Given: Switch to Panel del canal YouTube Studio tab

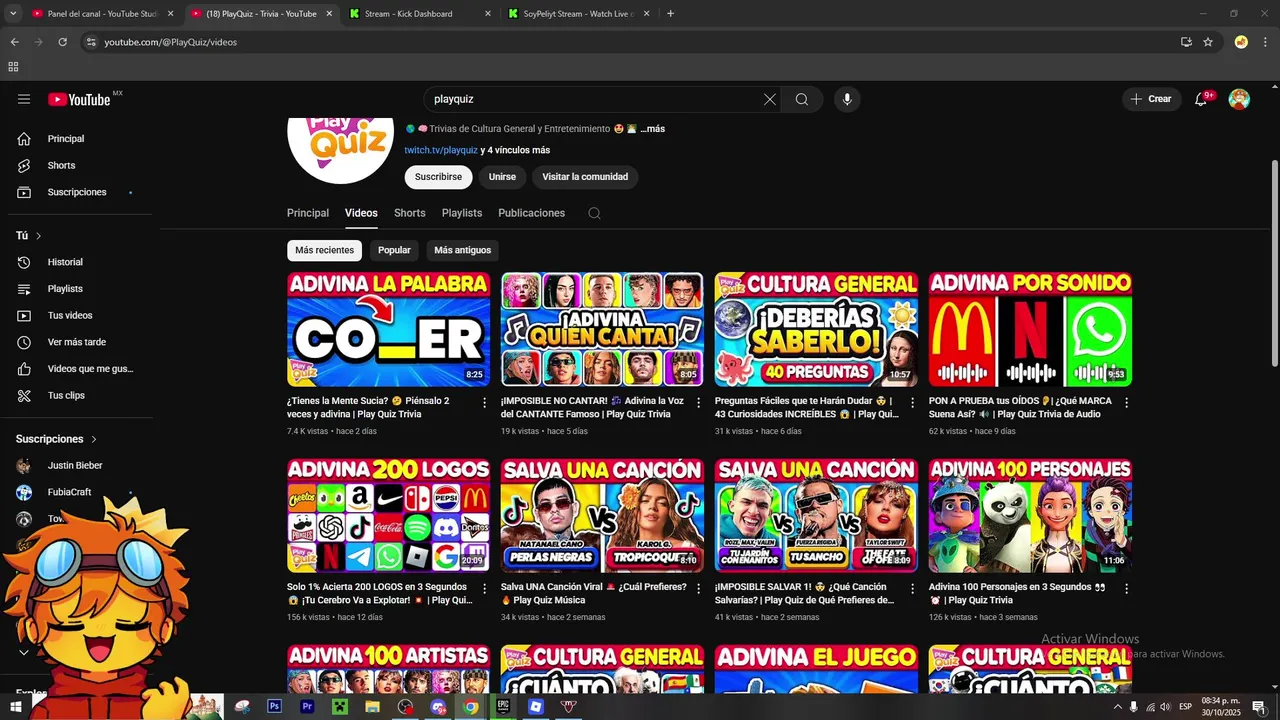Looking at the screenshot, I should coord(102,14).
